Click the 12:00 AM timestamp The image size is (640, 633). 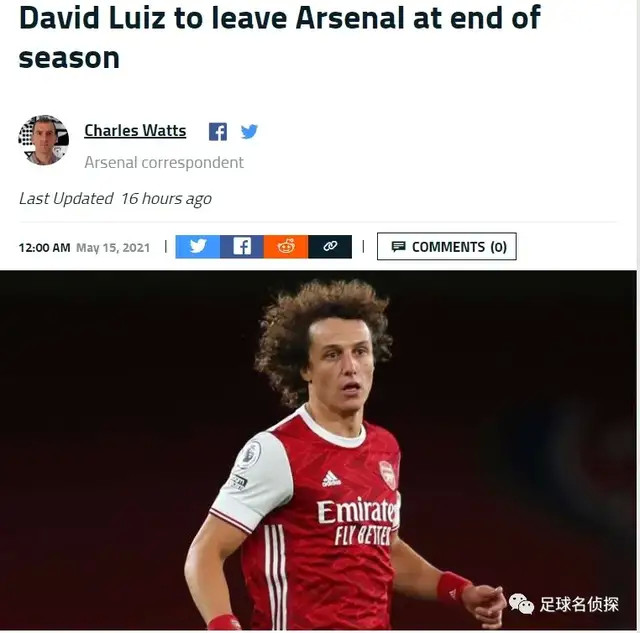[x=44, y=248]
